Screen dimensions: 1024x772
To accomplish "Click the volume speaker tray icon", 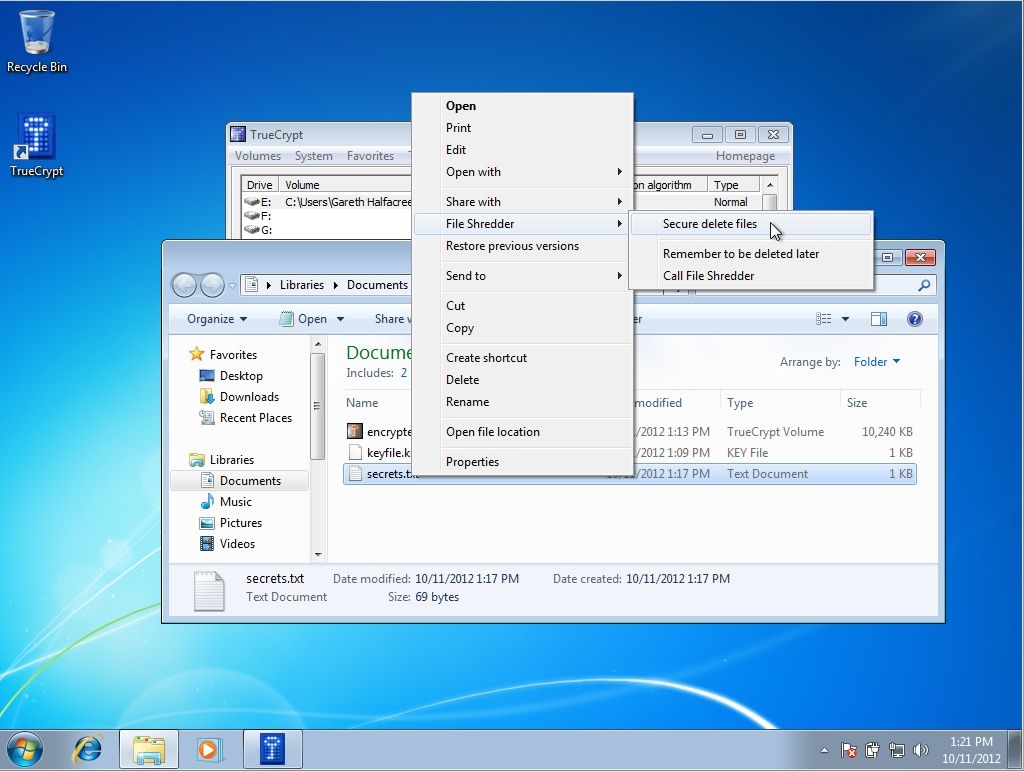I will point(920,750).
